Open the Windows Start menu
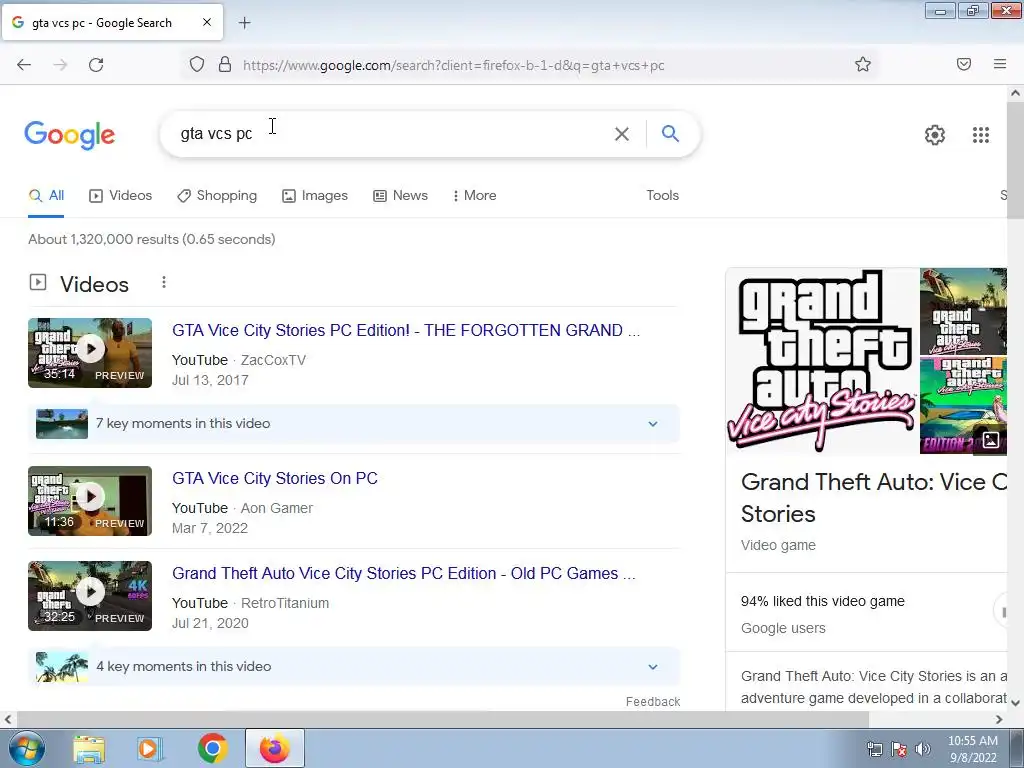This screenshot has width=1024, height=768. [x=26, y=748]
